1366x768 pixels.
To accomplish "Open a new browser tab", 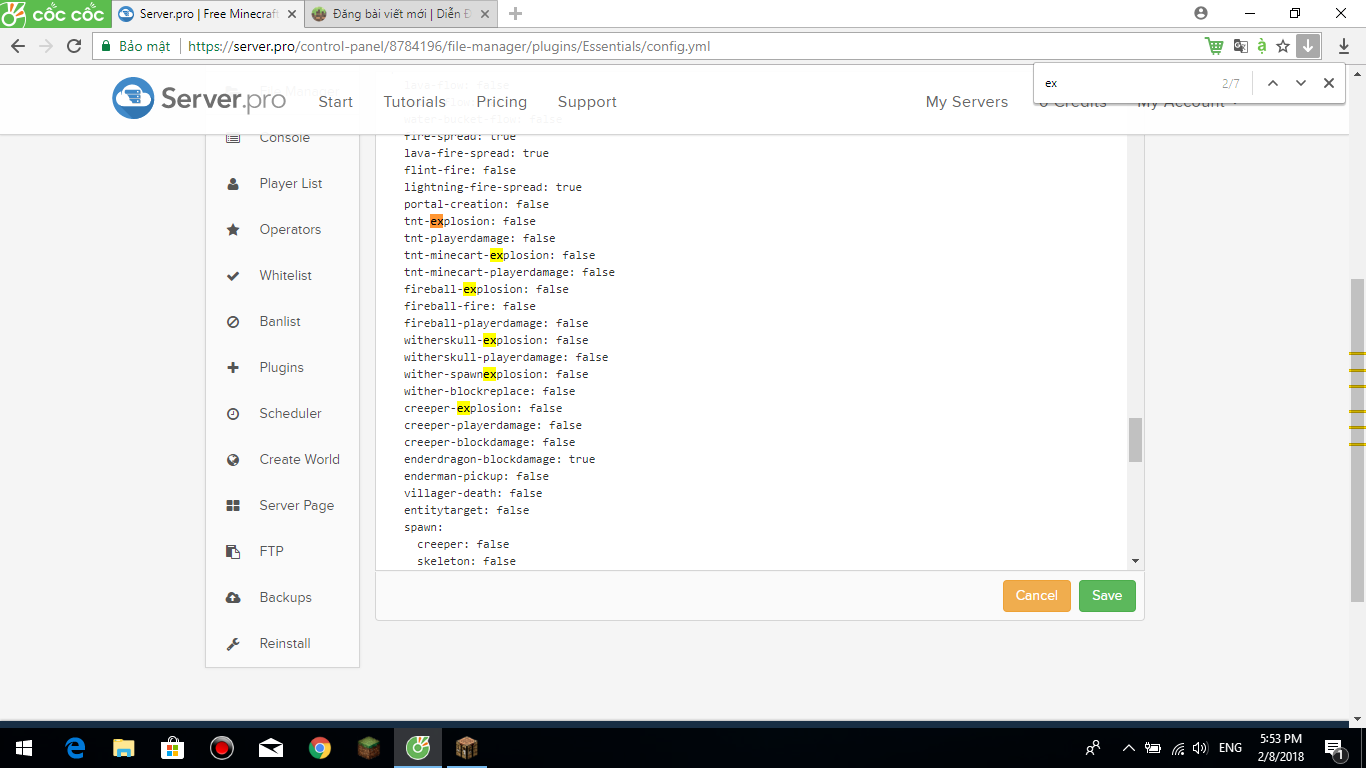I will click(516, 14).
